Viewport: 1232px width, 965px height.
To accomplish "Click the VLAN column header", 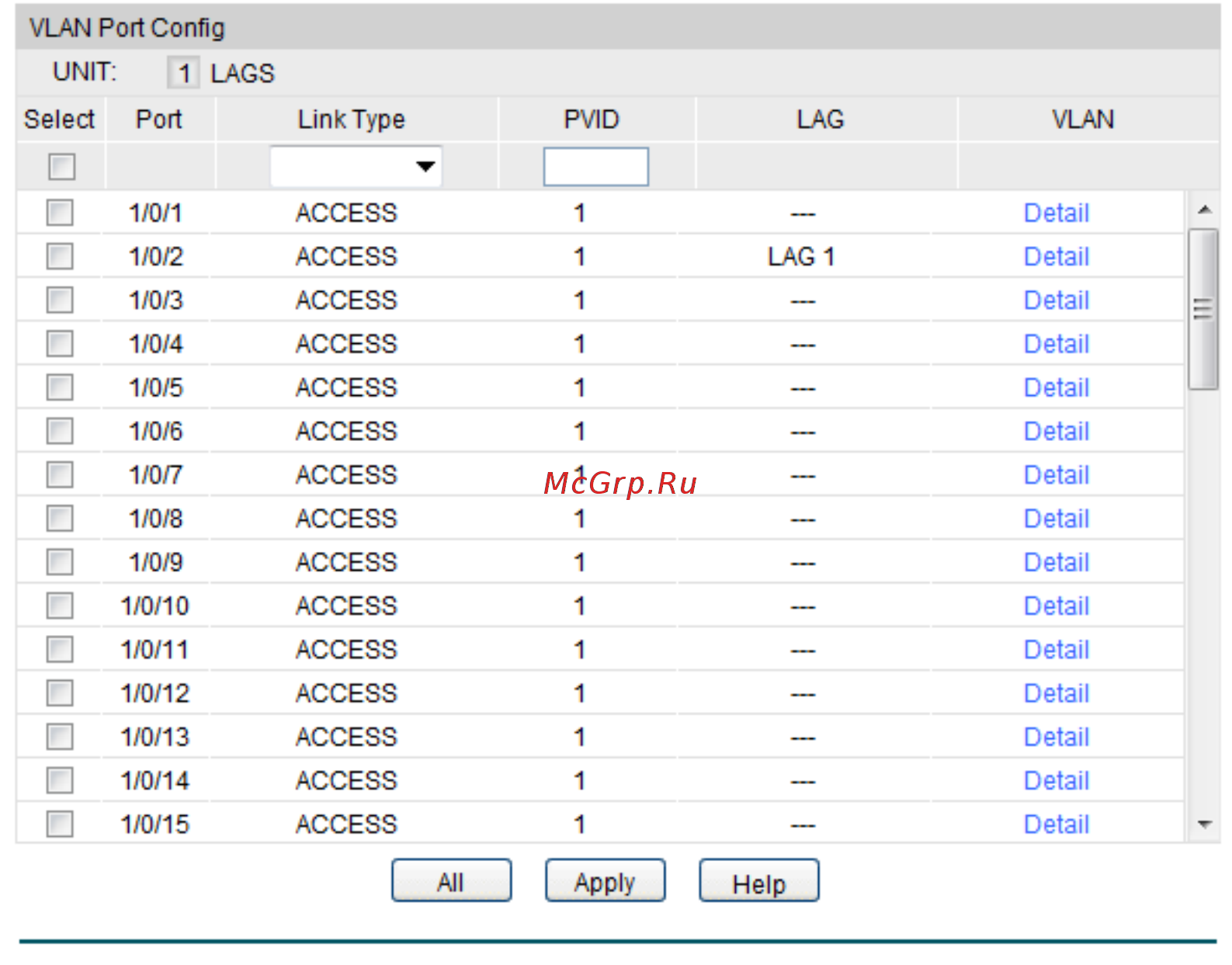I will pos(1083,119).
